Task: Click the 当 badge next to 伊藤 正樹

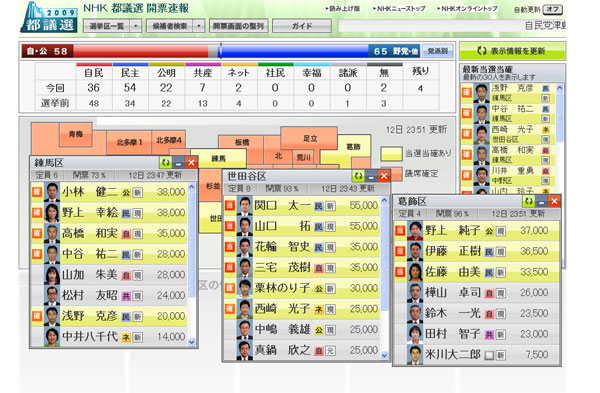Action: coord(400,251)
